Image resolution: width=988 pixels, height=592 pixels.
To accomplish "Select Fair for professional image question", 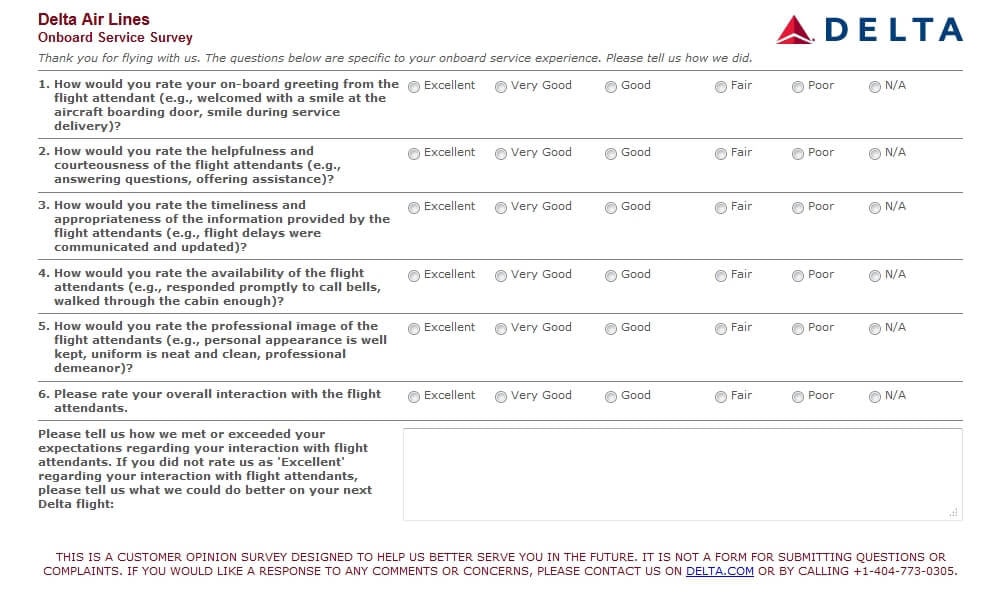I will click(x=721, y=329).
